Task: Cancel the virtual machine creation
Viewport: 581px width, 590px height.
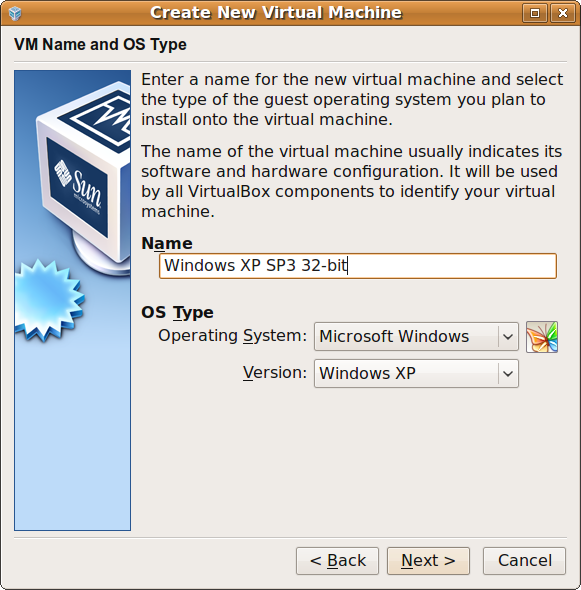Action: (524, 561)
